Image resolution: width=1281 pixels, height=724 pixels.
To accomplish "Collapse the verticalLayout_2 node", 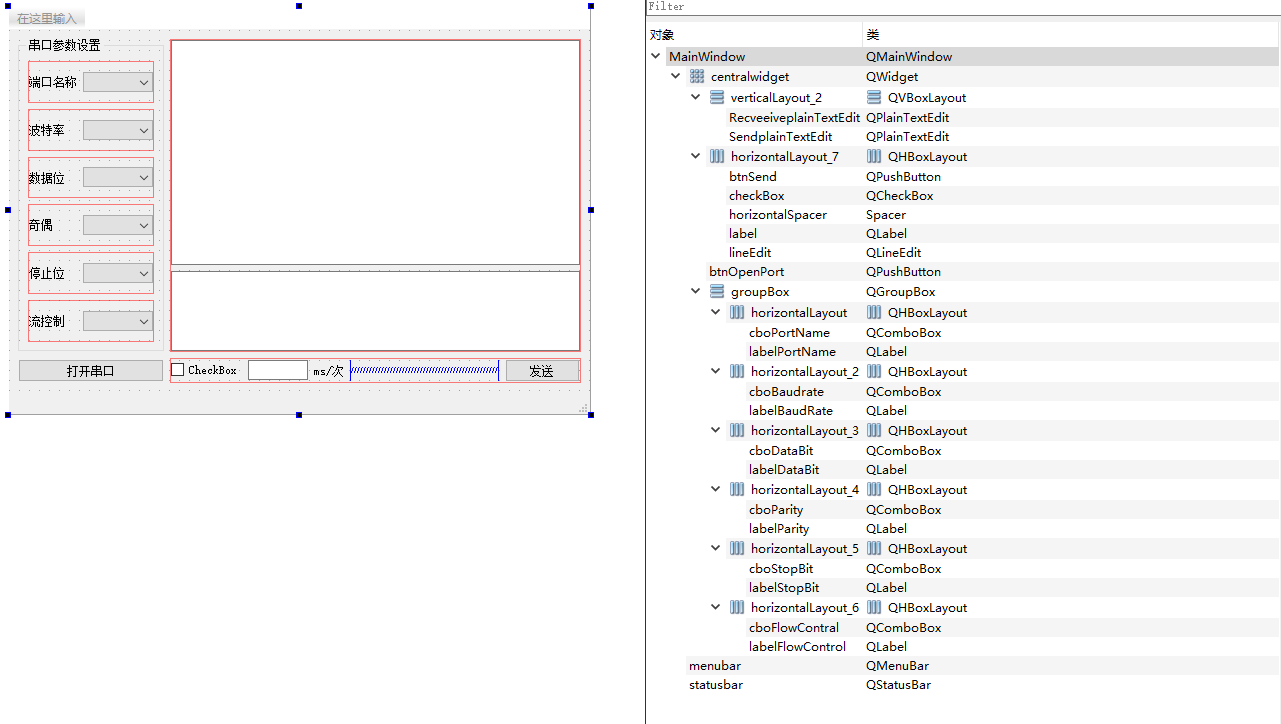I will coord(696,98).
